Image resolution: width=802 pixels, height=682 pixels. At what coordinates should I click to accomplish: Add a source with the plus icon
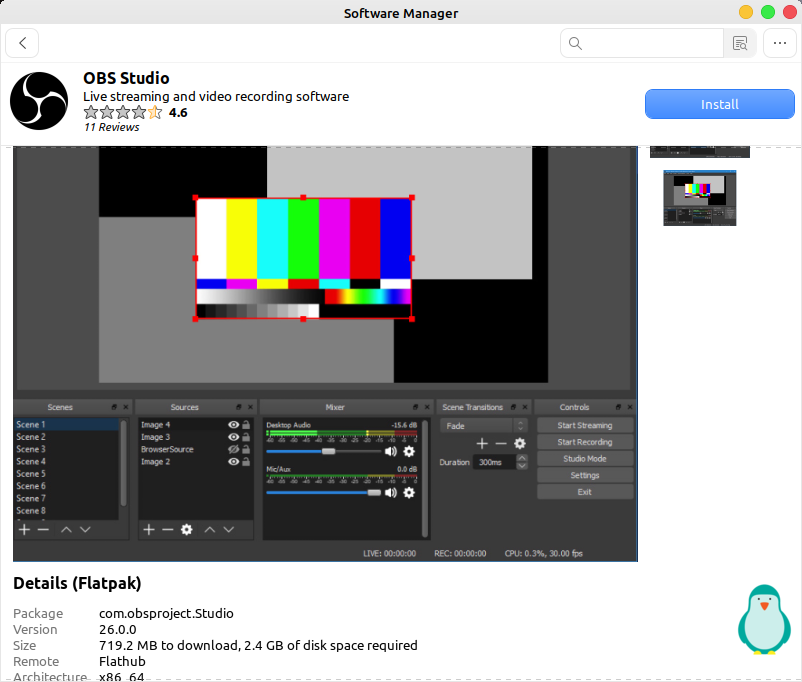(x=149, y=530)
